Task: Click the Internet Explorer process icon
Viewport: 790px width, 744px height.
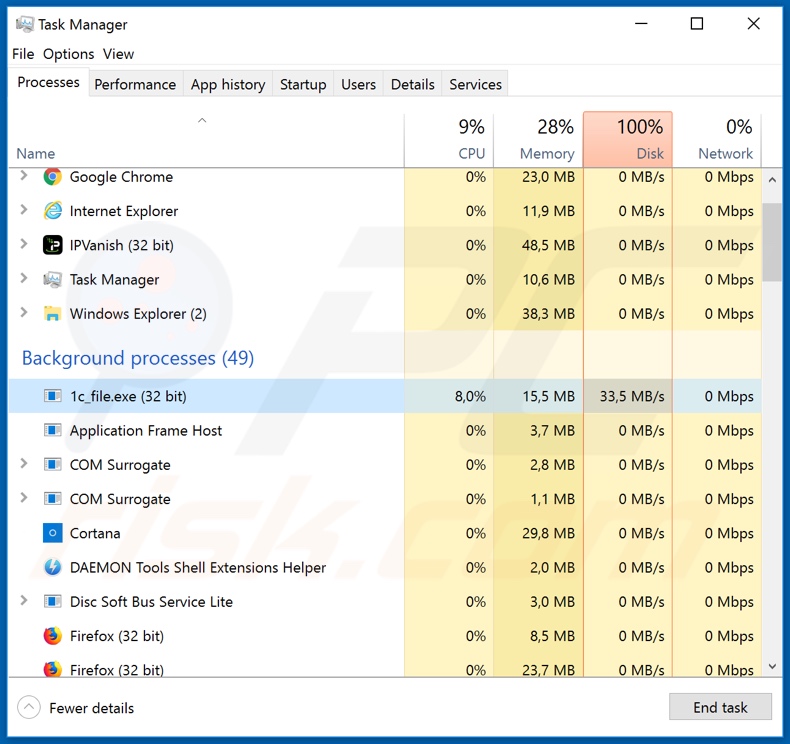Action: point(53,211)
